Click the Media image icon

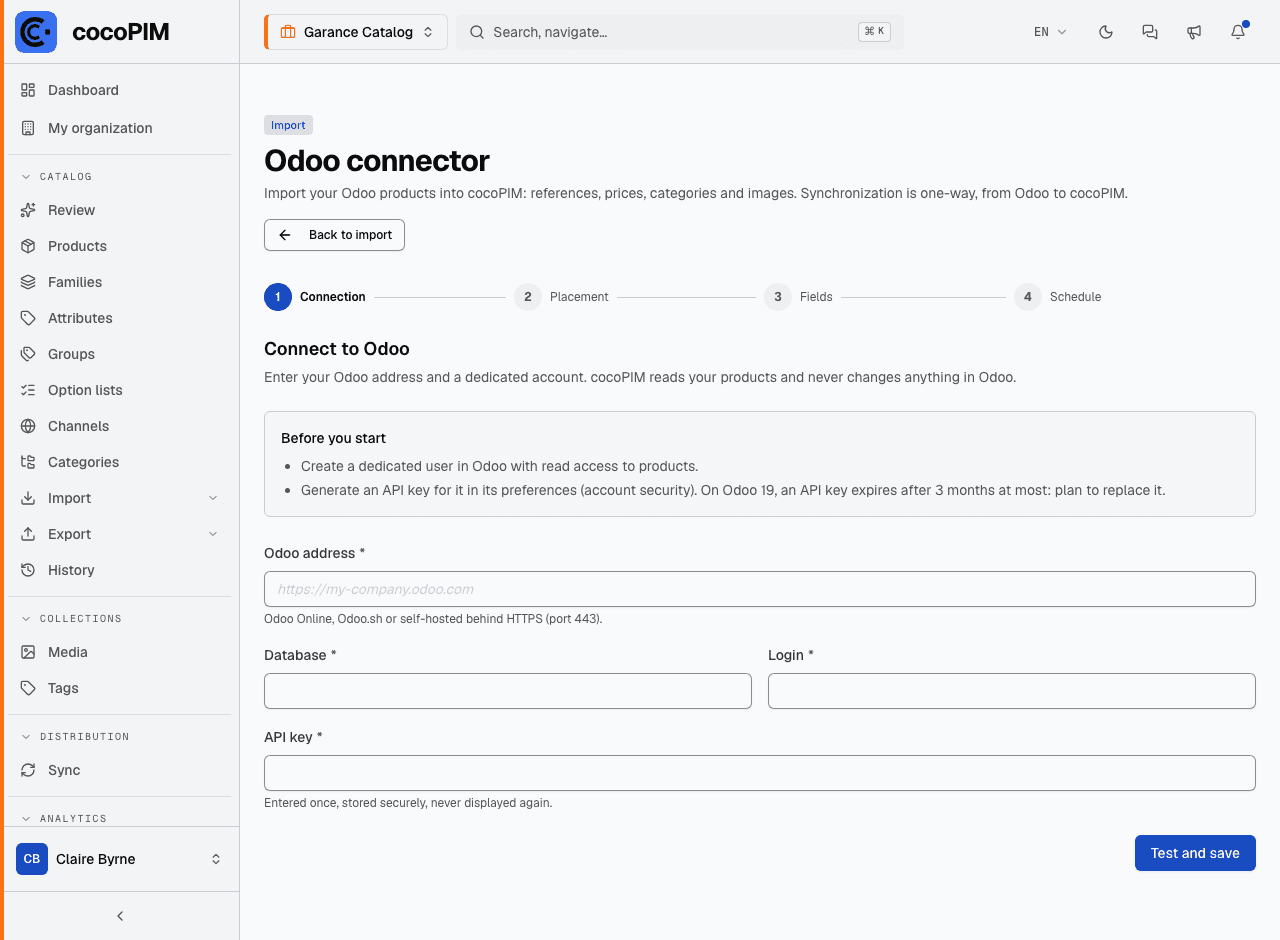[x=28, y=652]
